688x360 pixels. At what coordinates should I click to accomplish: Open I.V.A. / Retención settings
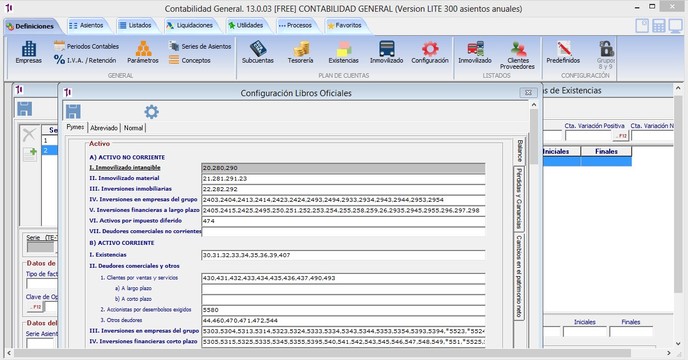pos(86,60)
